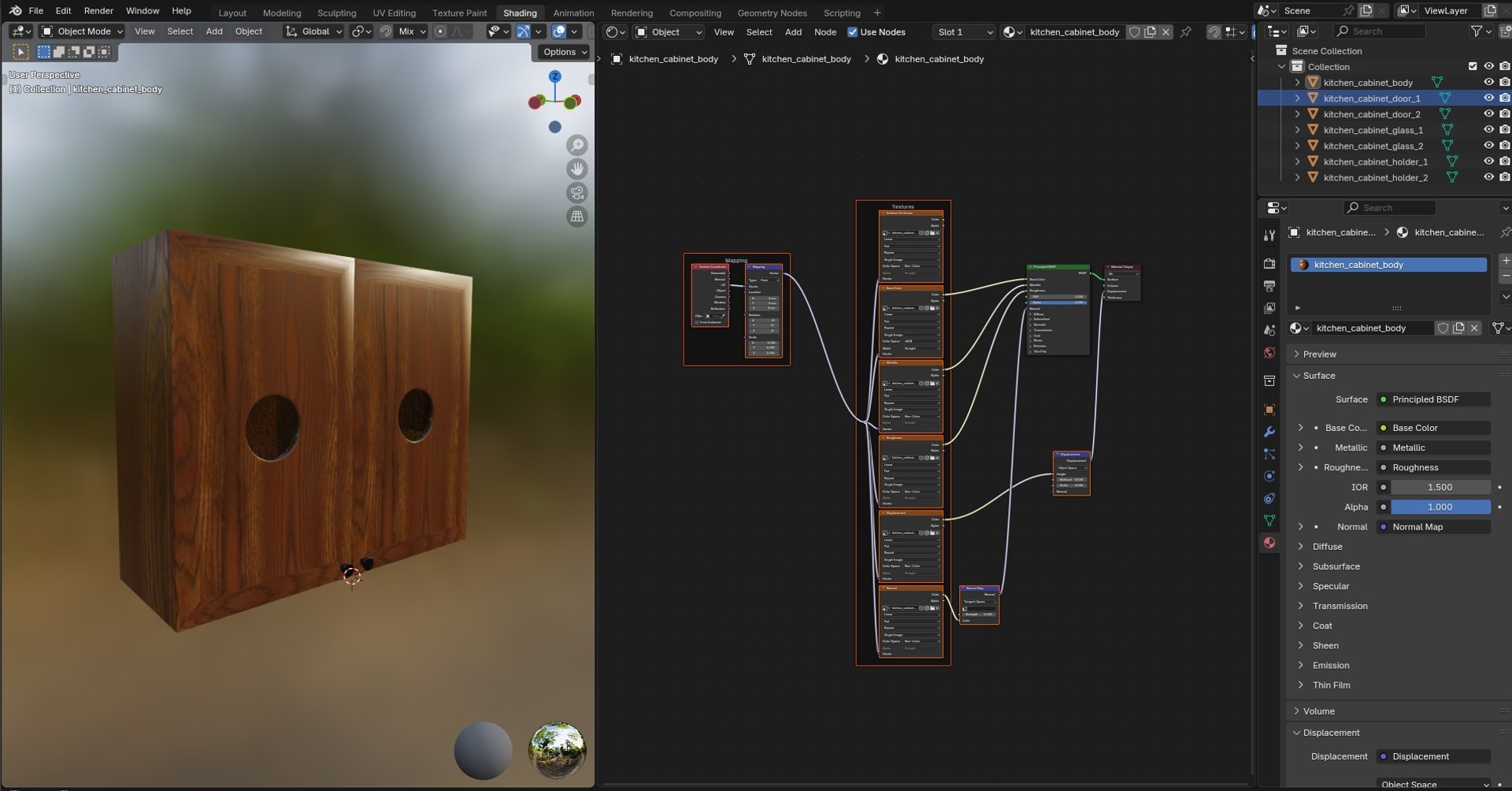Switch to the UV Editing workspace

pos(394,13)
